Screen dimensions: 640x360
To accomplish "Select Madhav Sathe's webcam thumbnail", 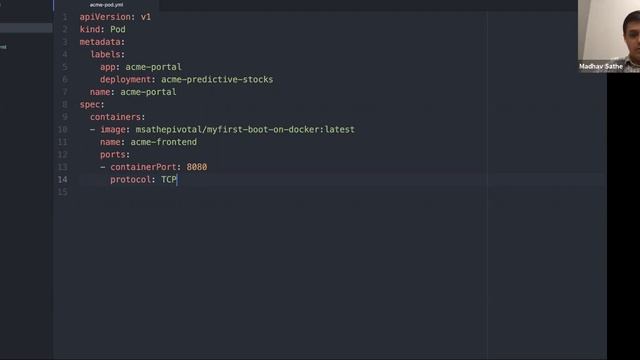I will [609, 36].
